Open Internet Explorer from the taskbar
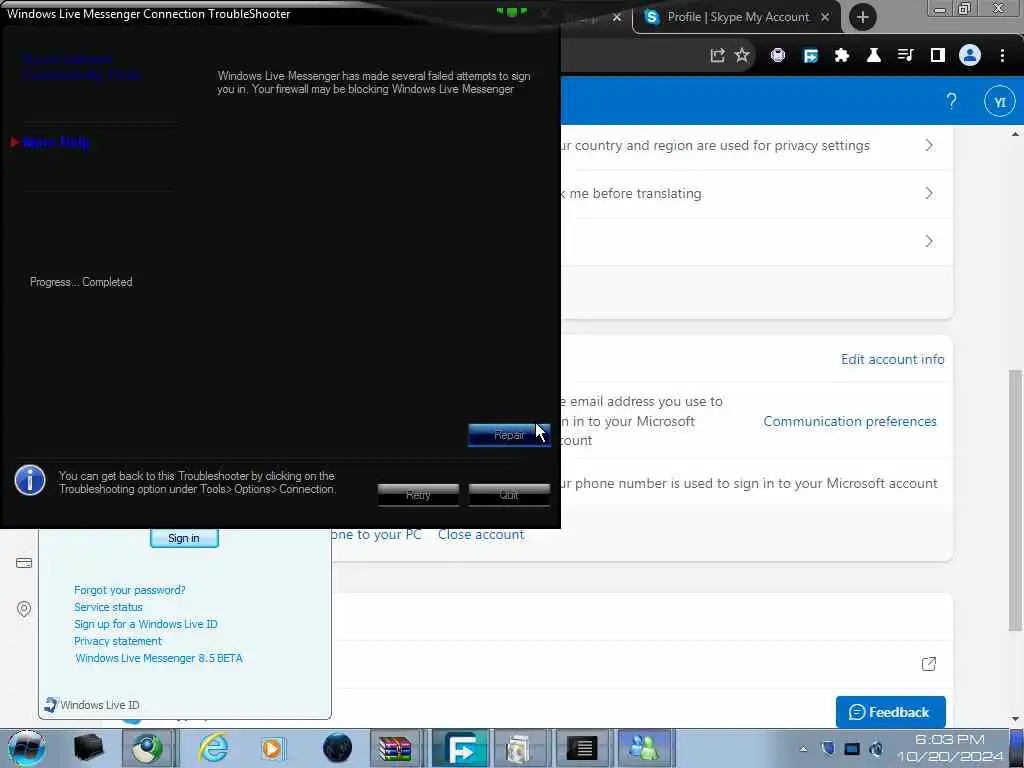 pyautogui.click(x=214, y=748)
